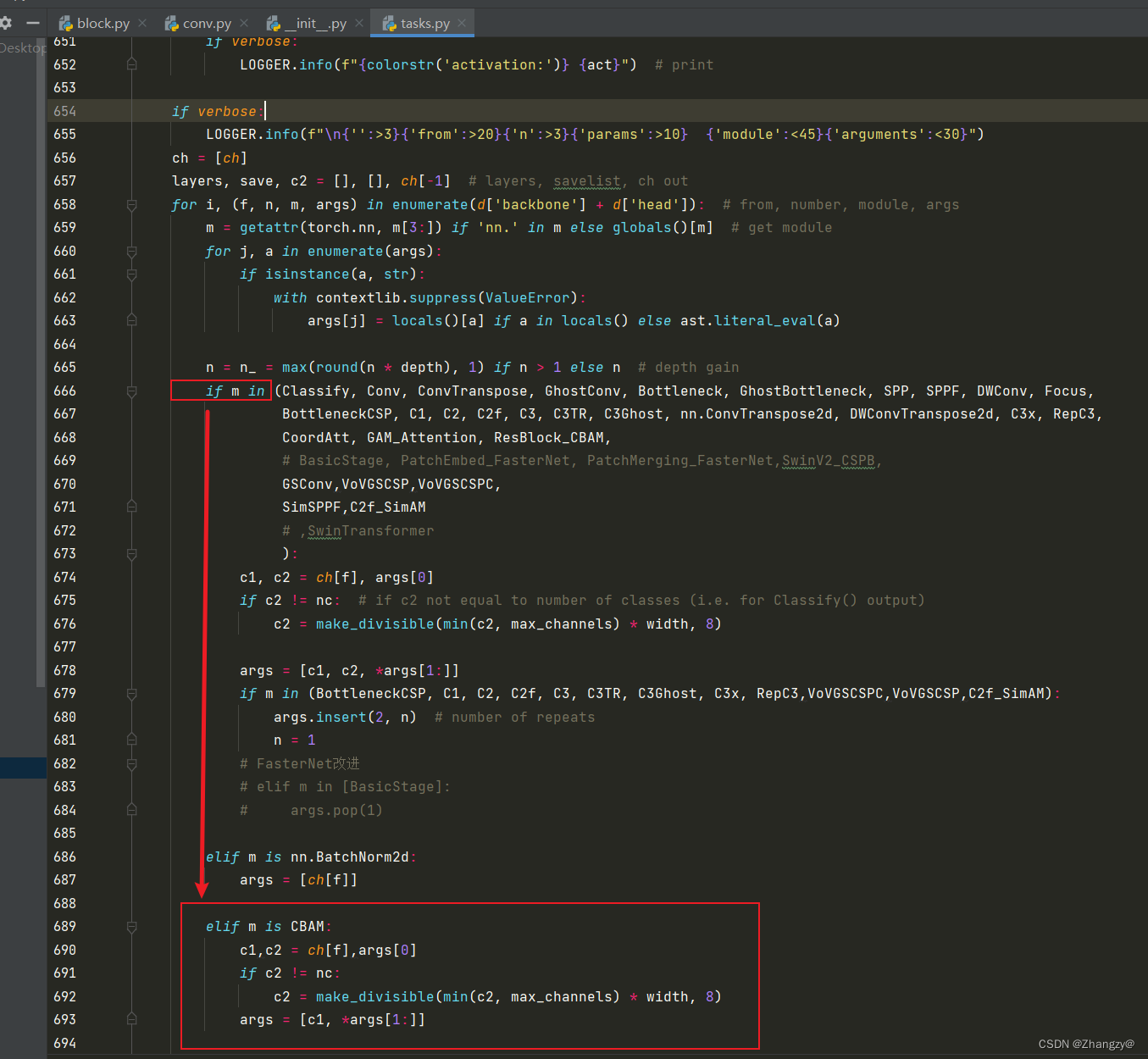Click the fold end marker on line 681
Image resolution: width=1148 pixels, height=1059 pixels.
pyautogui.click(x=131, y=740)
